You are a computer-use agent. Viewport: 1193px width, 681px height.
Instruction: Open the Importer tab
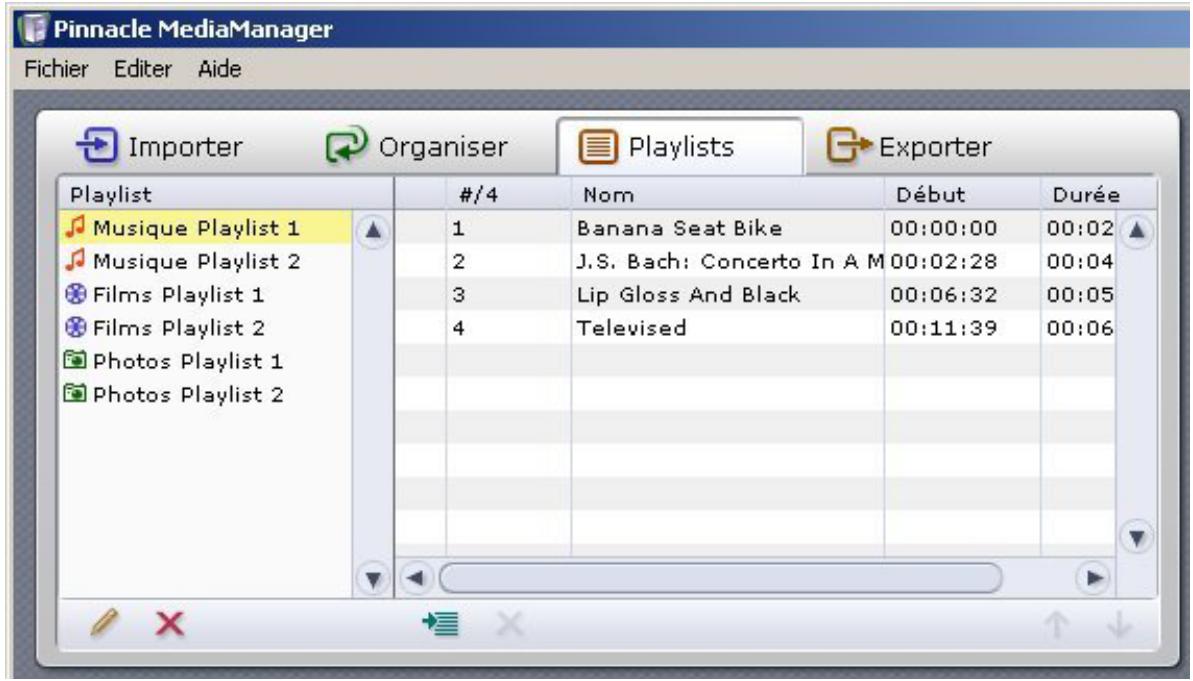(160, 146)
